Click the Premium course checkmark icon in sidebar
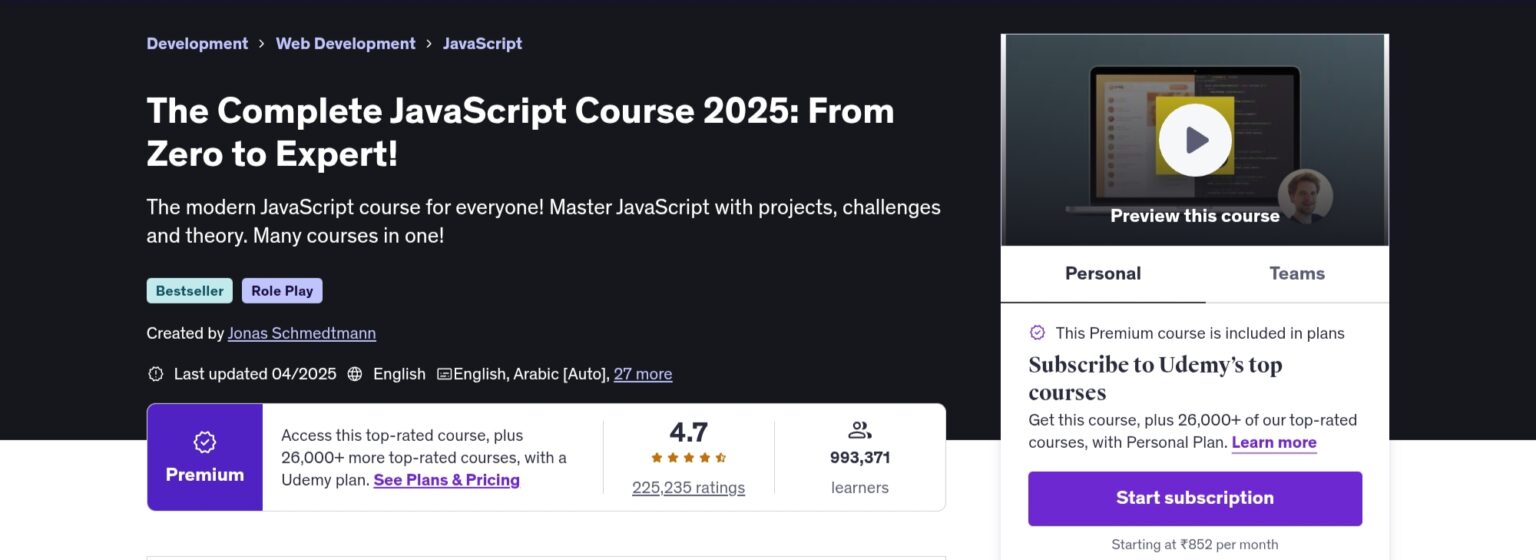 (1037, 333)
